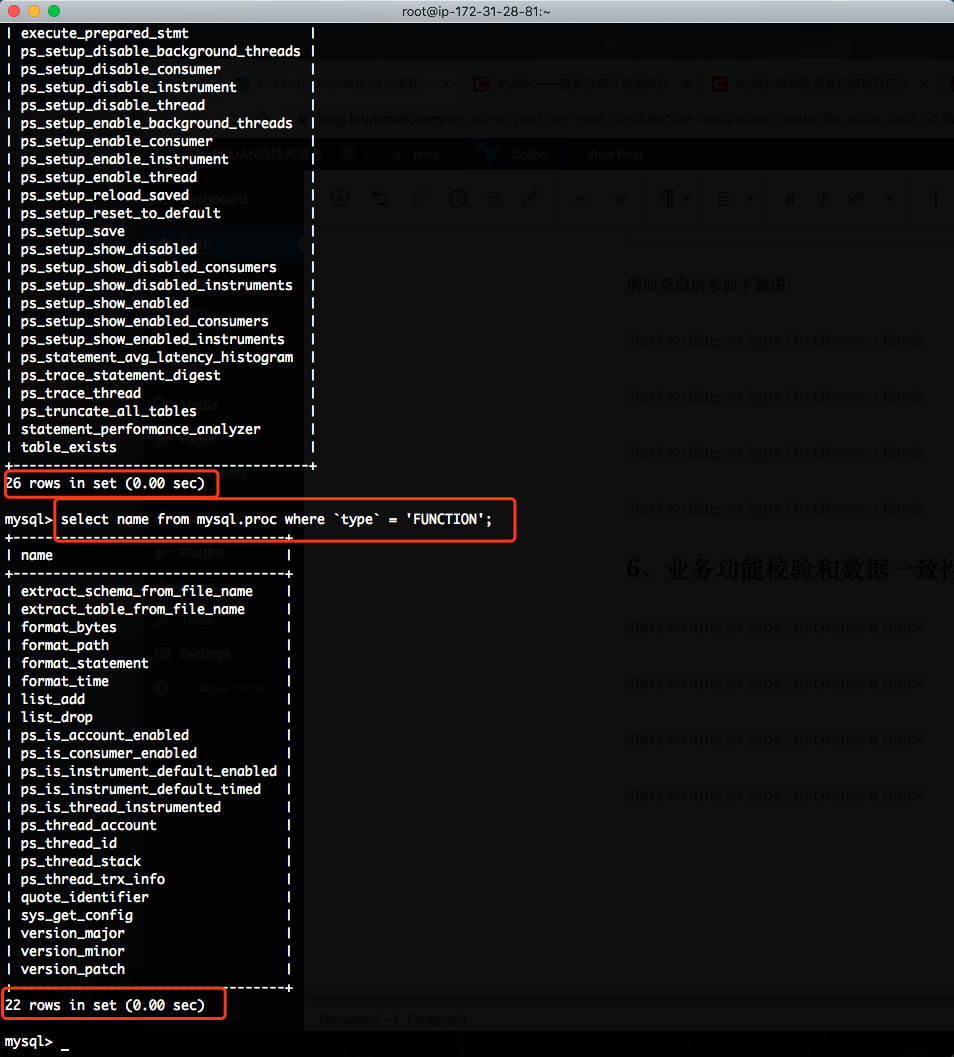Move block up with the up chevron
This screenshot has height=1057, width=954.
point(582,199)
